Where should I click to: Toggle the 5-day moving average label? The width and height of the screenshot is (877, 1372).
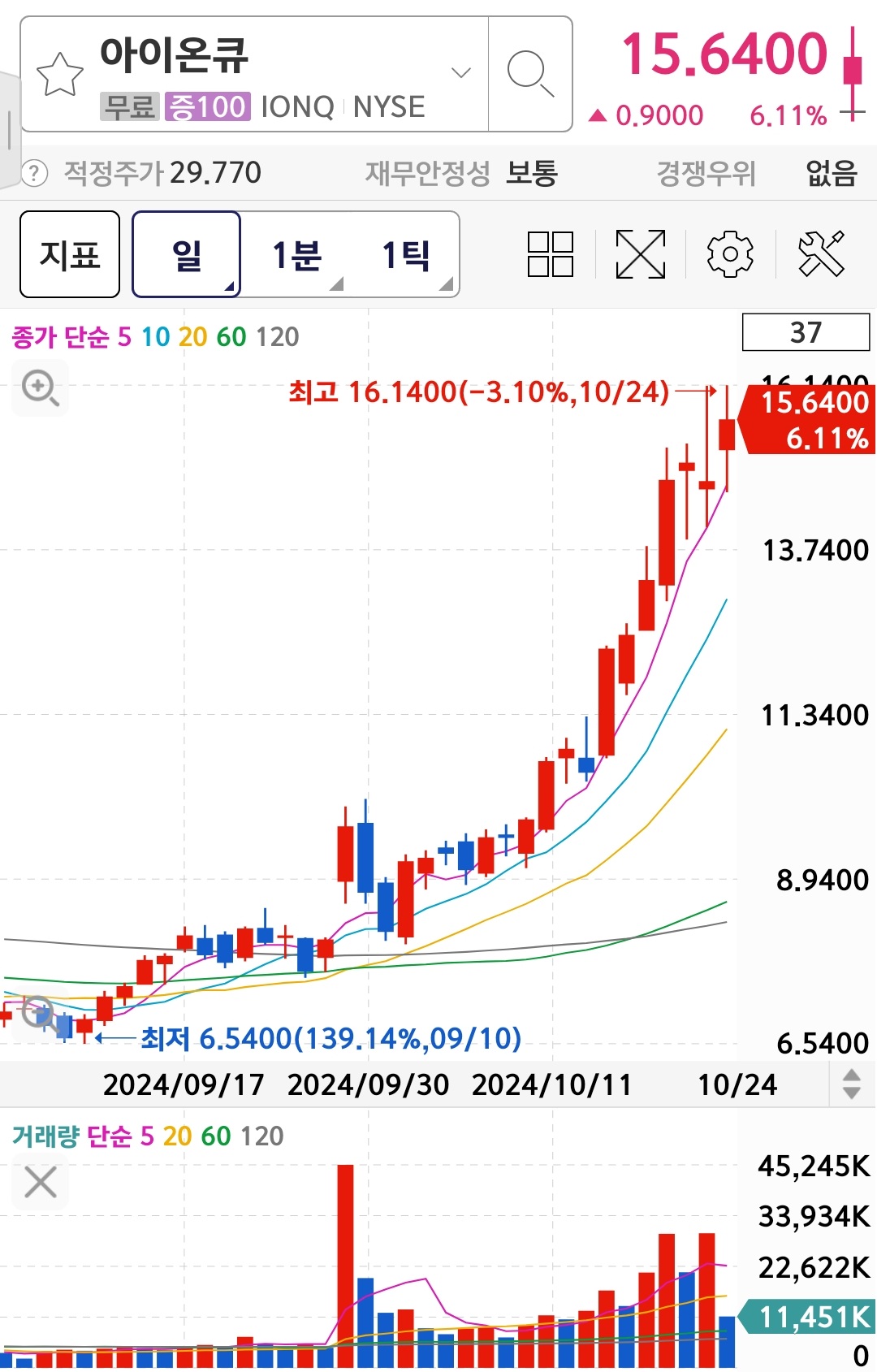[x=124, y=336]
